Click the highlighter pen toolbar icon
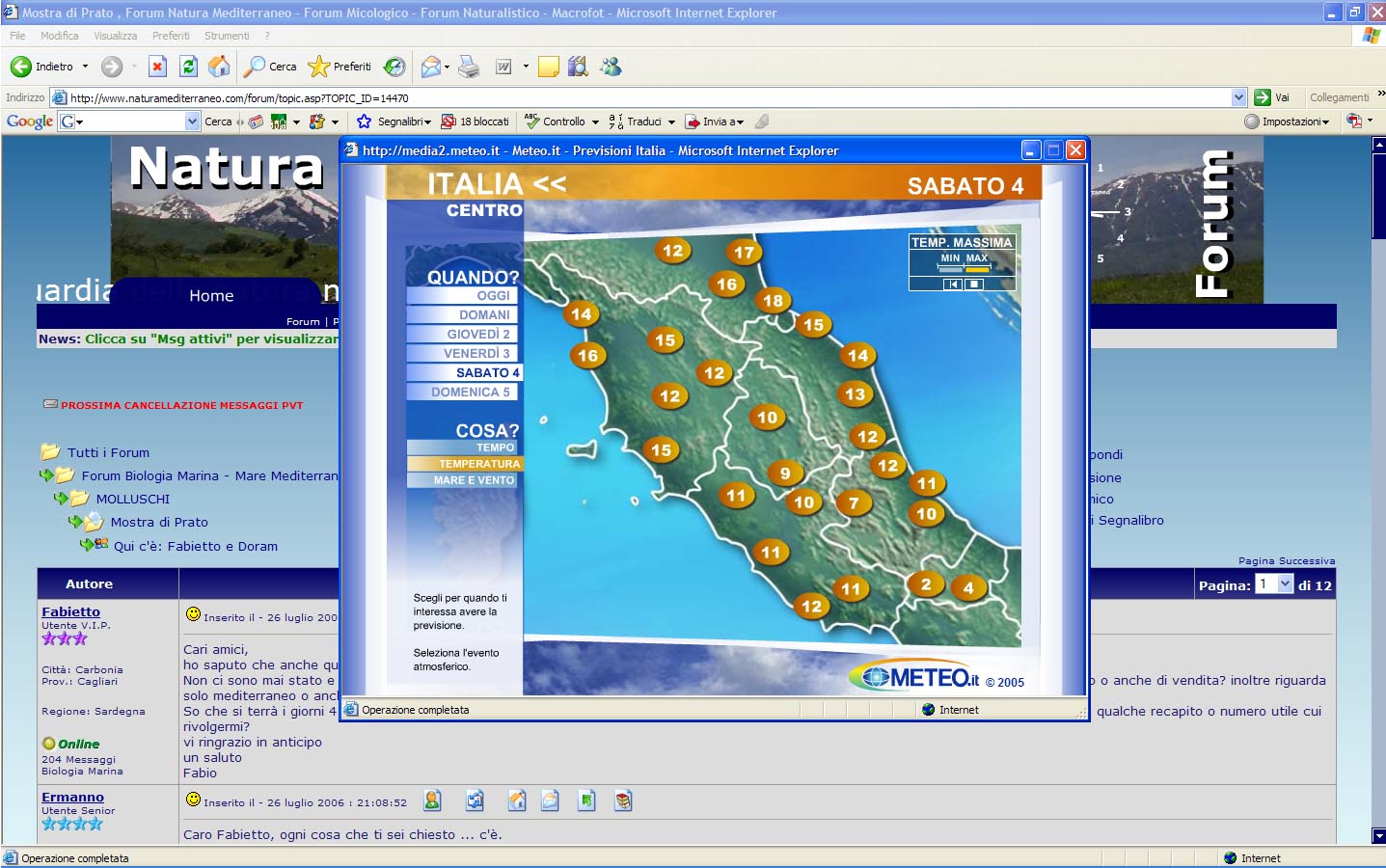1386x868 pixels. (762, 122)
